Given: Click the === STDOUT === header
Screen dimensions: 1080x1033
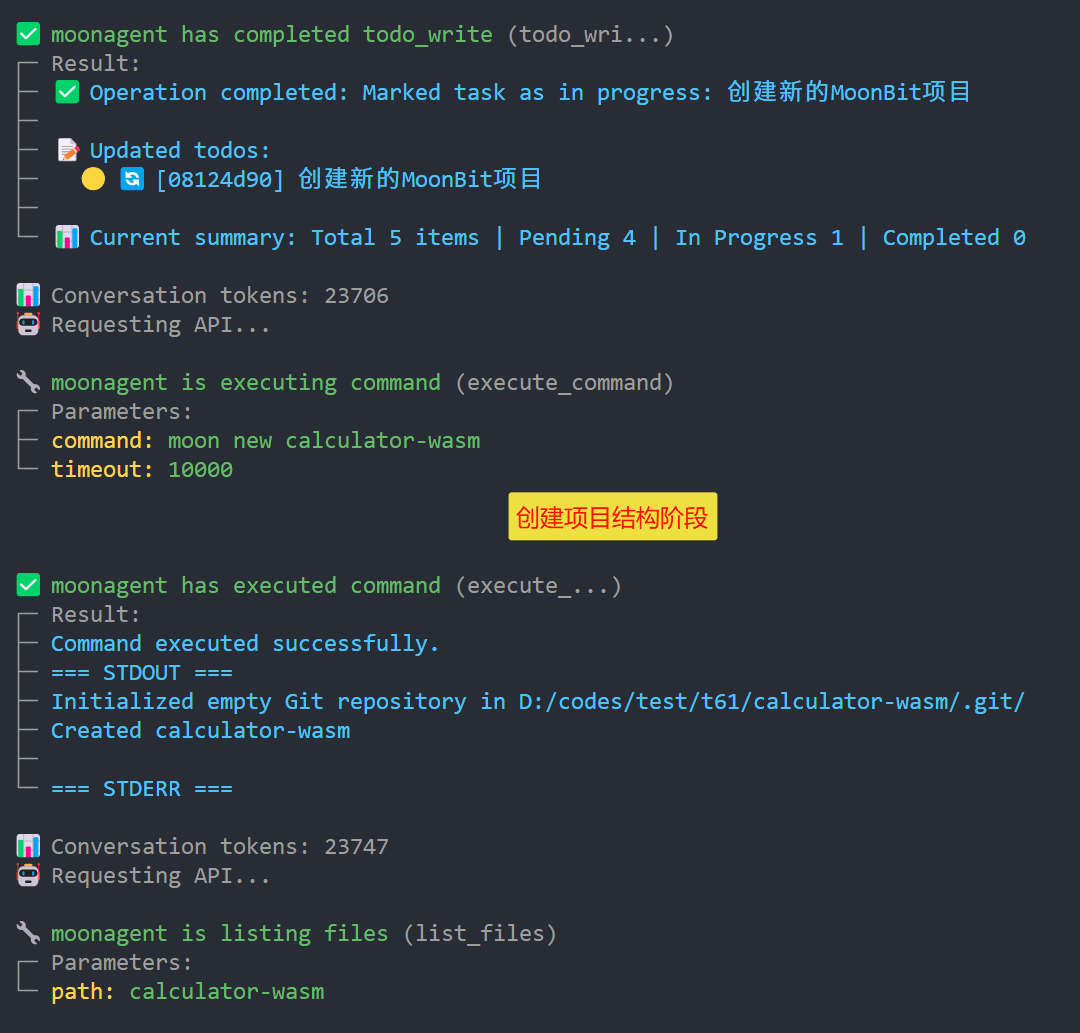Looking at the screenshot, I should pyautogui.click(x=142, y=673).
